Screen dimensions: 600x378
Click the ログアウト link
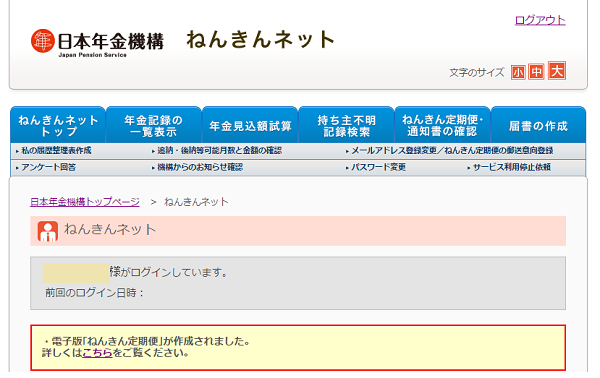click(x=540, y=20)
